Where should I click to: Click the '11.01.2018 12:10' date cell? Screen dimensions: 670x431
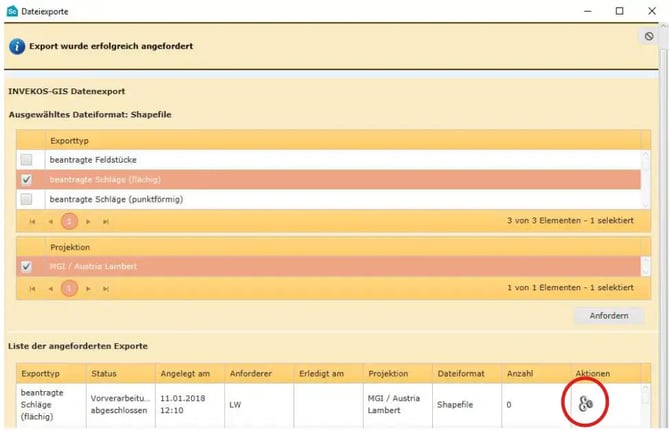190,405
